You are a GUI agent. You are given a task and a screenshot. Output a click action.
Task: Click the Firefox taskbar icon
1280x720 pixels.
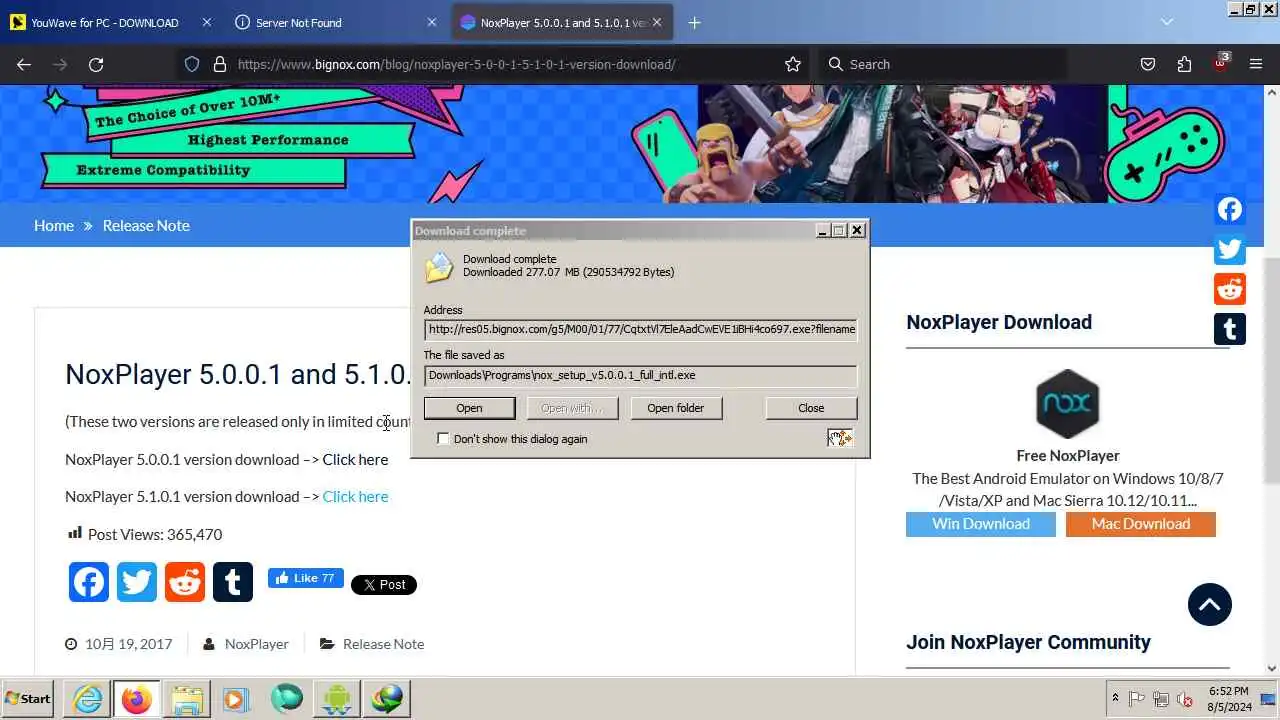137,699
